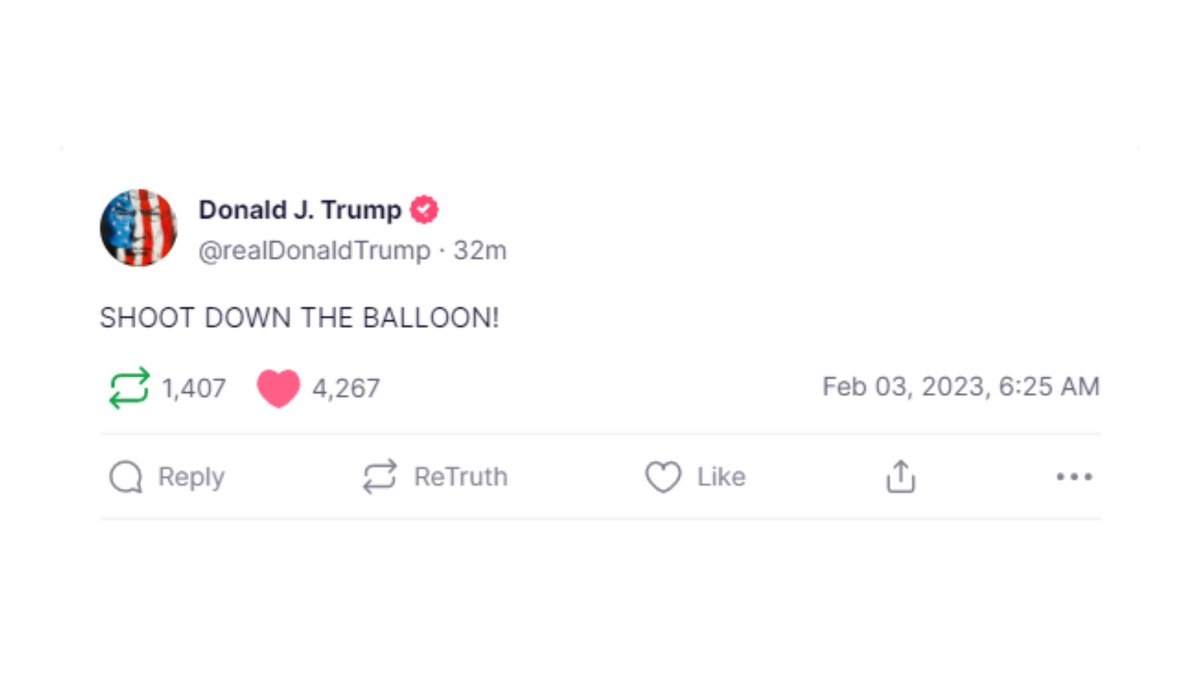Image resolution: width=1200 pixels, height=675 pixels.
Task: Click the green ReTruth arrows count icon
Action: pos(129,388)
